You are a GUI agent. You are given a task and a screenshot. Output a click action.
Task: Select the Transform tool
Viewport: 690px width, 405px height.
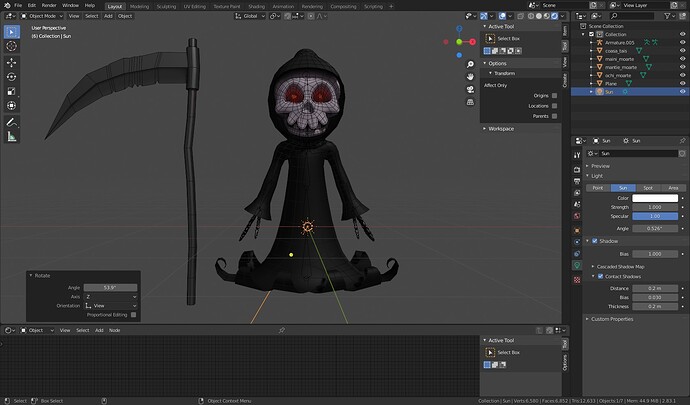pos(12,106)
